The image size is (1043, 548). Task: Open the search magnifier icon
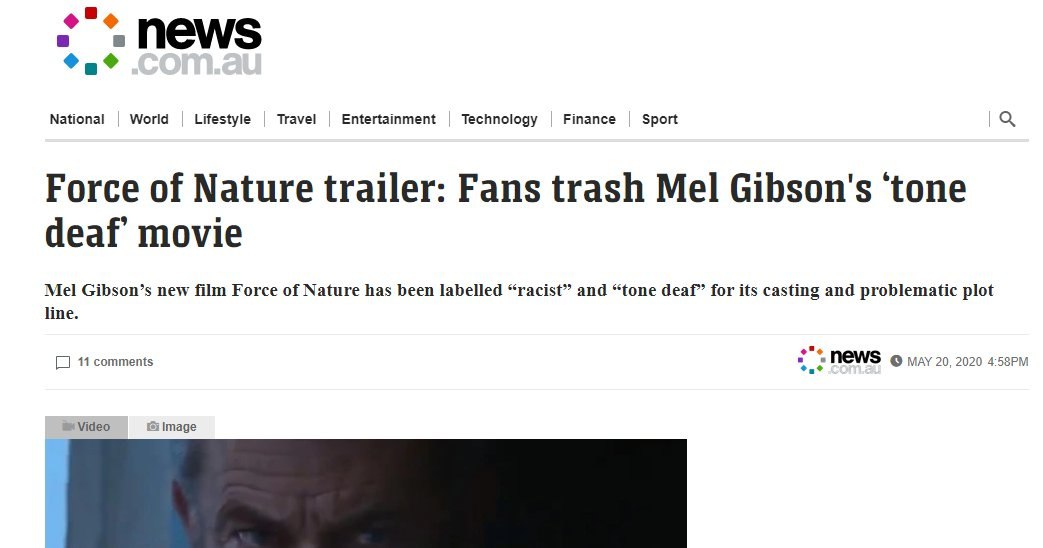point(1007,119)
